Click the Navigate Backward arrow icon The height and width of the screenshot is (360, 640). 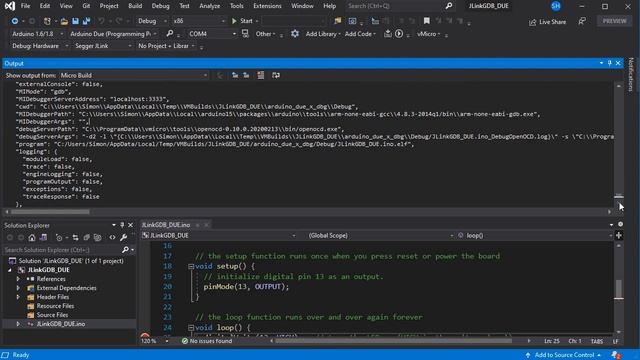[x=15, y=21]
